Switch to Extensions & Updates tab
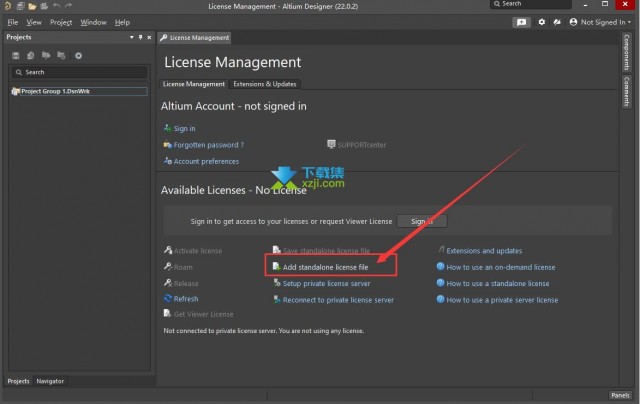This screenshot has width=640, height=404. [264, 84]
